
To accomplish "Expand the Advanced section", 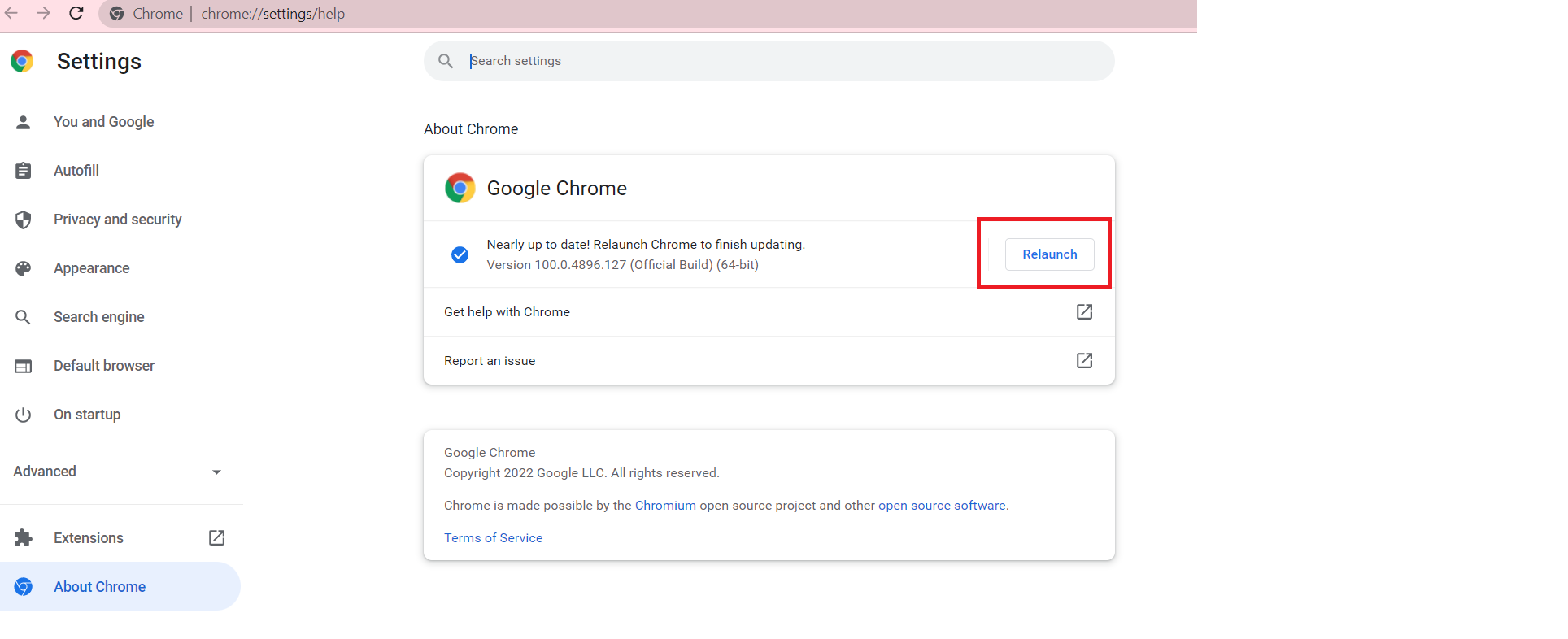I will click(x=120, y=472).
